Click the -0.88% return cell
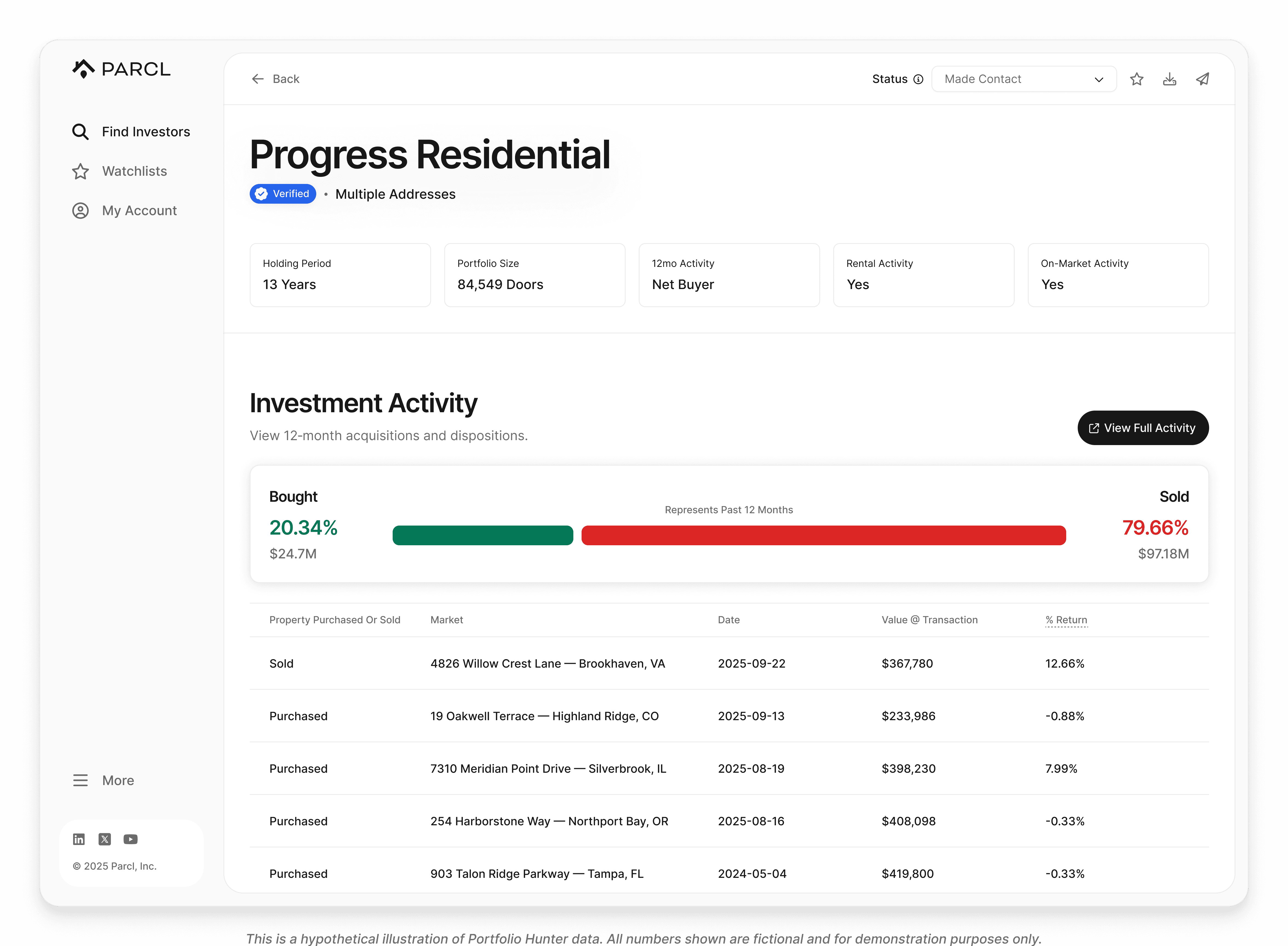1288x946 pixels. 1065,716
